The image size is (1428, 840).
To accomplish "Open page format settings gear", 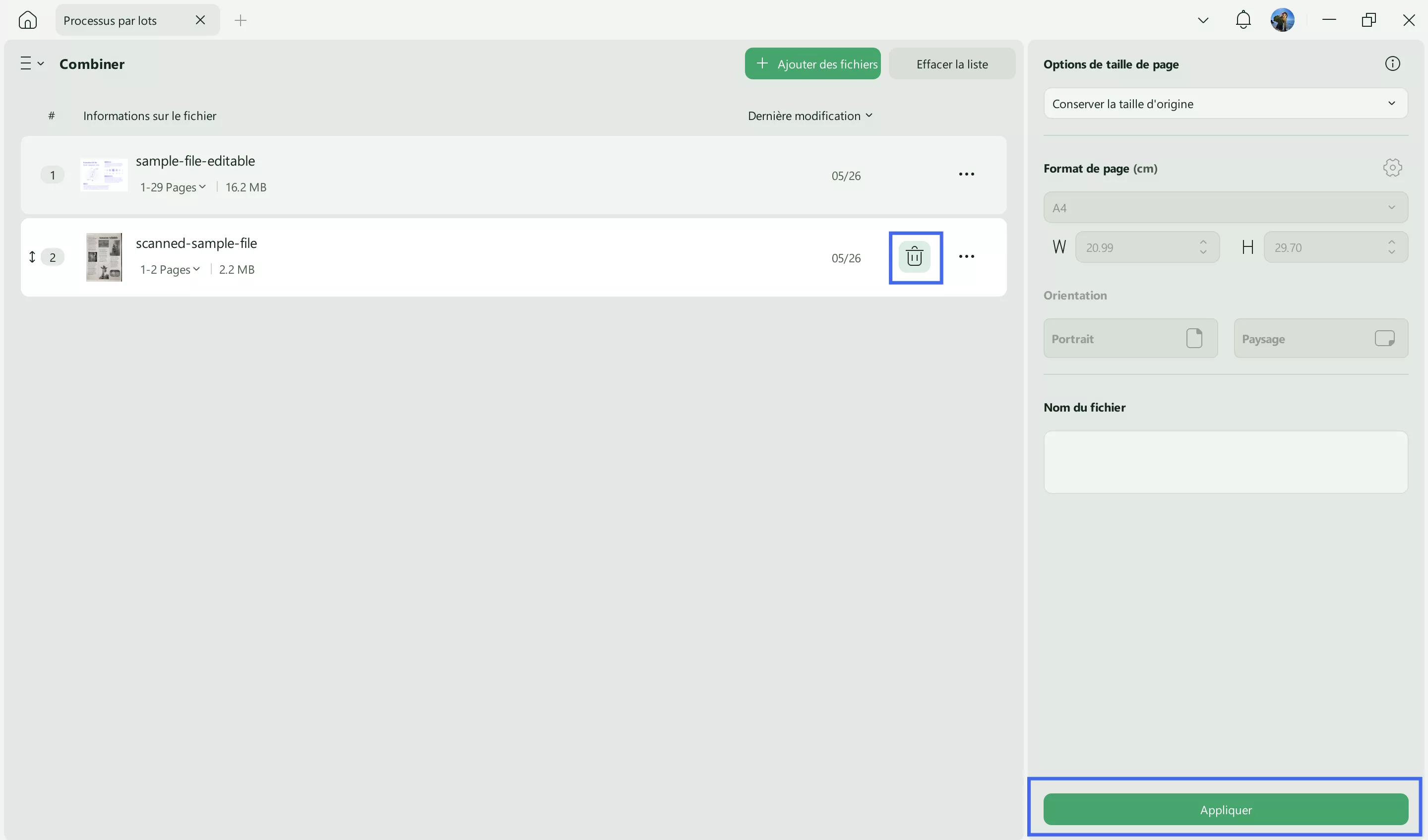I will pyautogui.click(x=1392, y=168).
